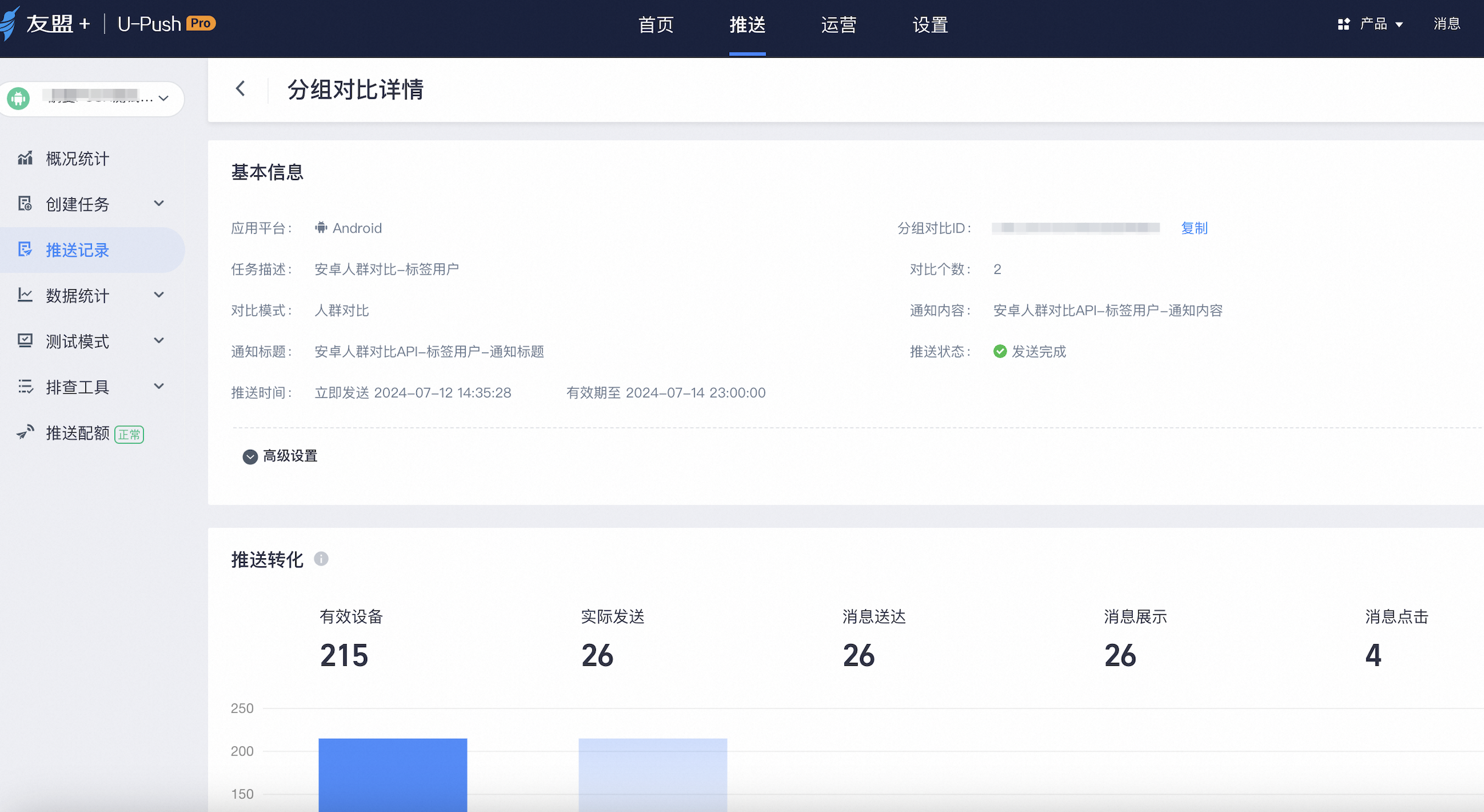Screen dimensions: 1484x812
Task: Click the 立即发送 2024-07-12 14:35:28 time
Action: (x=413, y=393)
